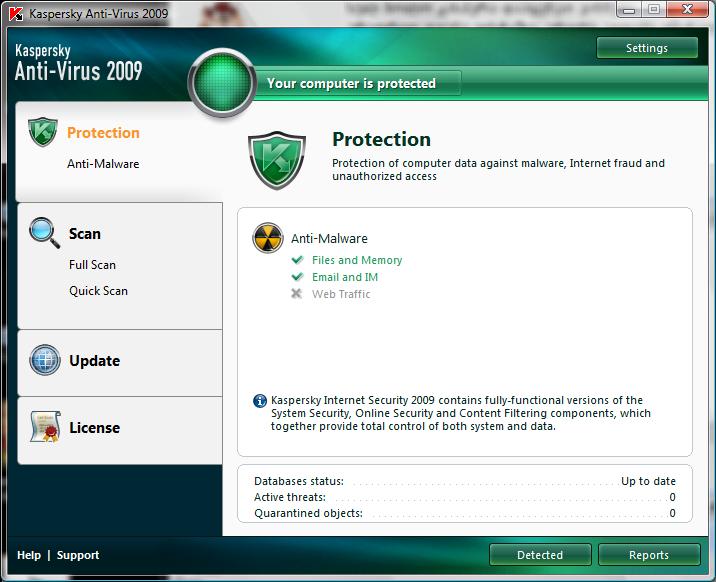The height and width of the screenshot is (582, 716).
Task: Open the Settings button
Action: pyautogui.click(x=647, y=48)
